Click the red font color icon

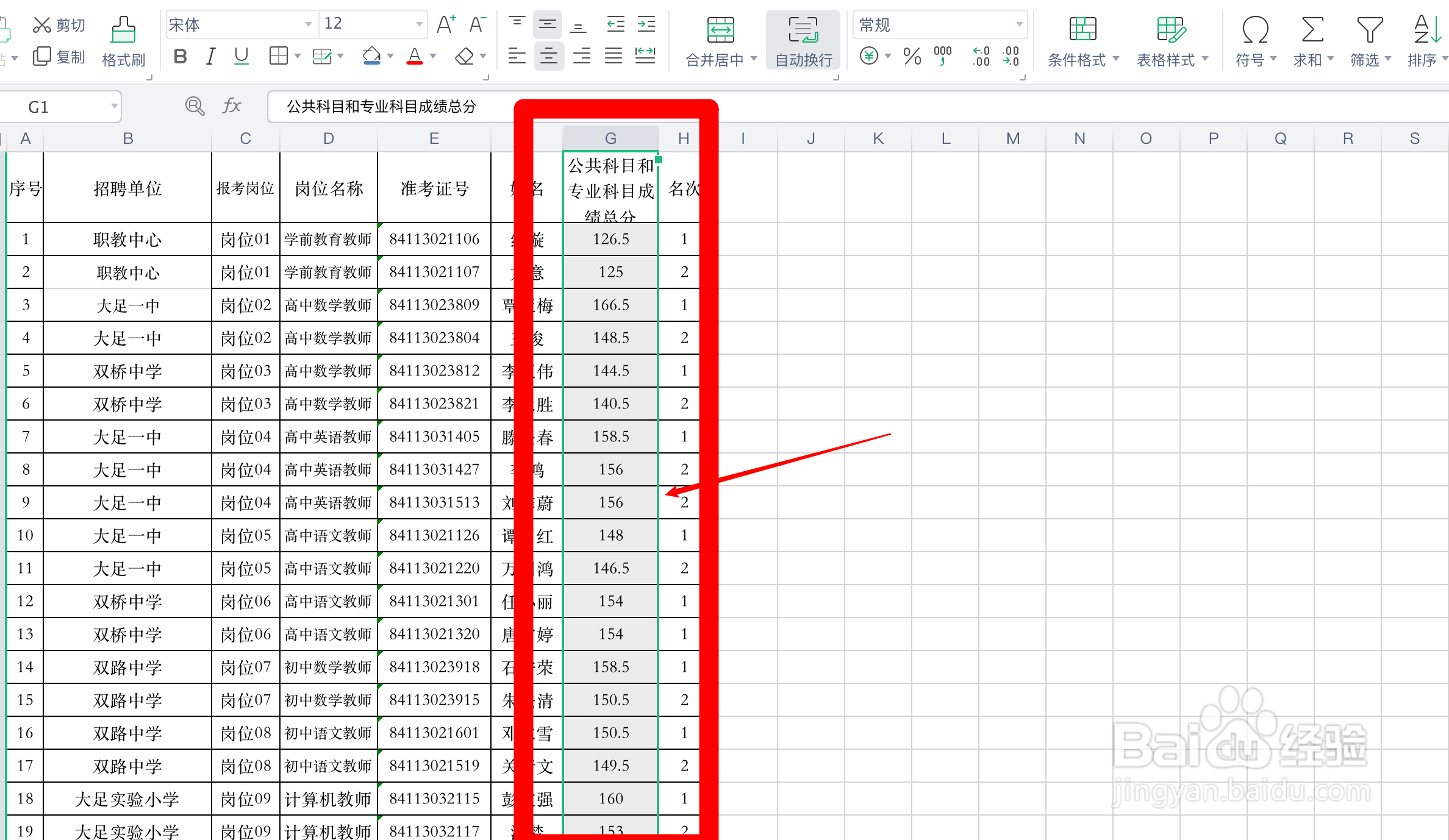pyautogui.click(x=415, y=57)
